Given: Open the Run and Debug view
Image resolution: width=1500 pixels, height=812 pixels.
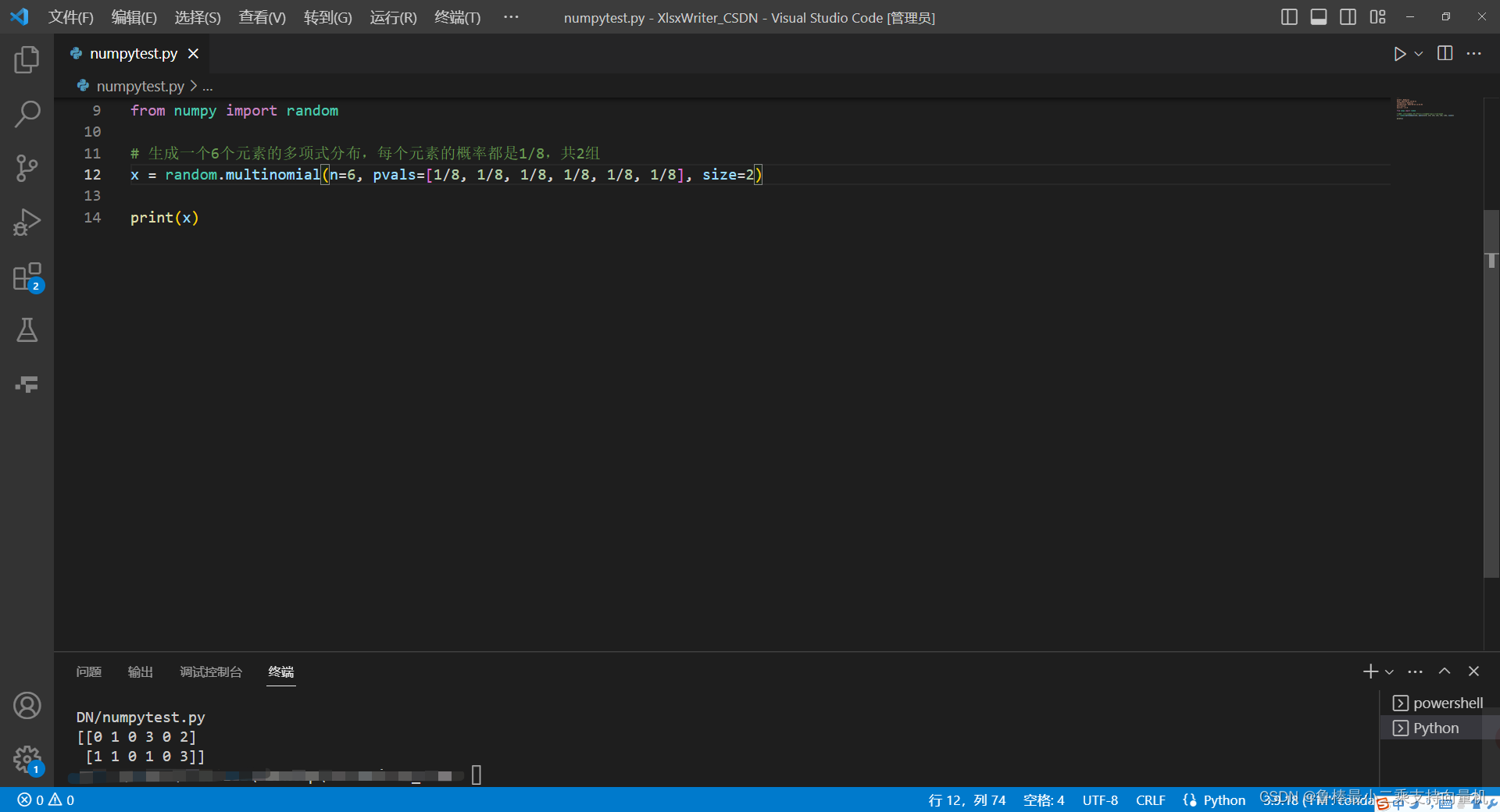Looking at the screenshot, I should (x=27, y=222).
